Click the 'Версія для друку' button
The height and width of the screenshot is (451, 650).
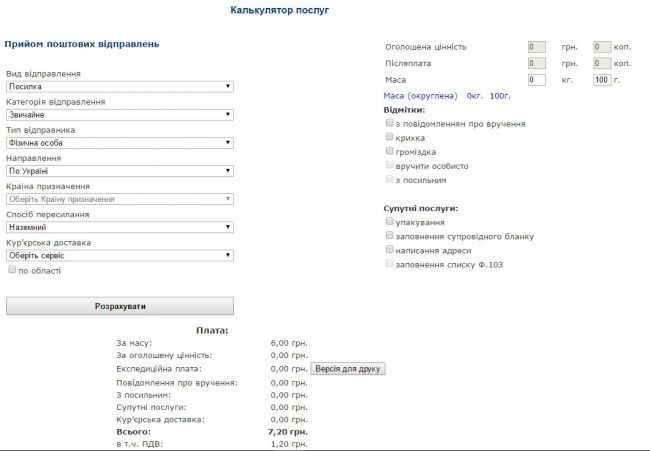pos(348,369)
